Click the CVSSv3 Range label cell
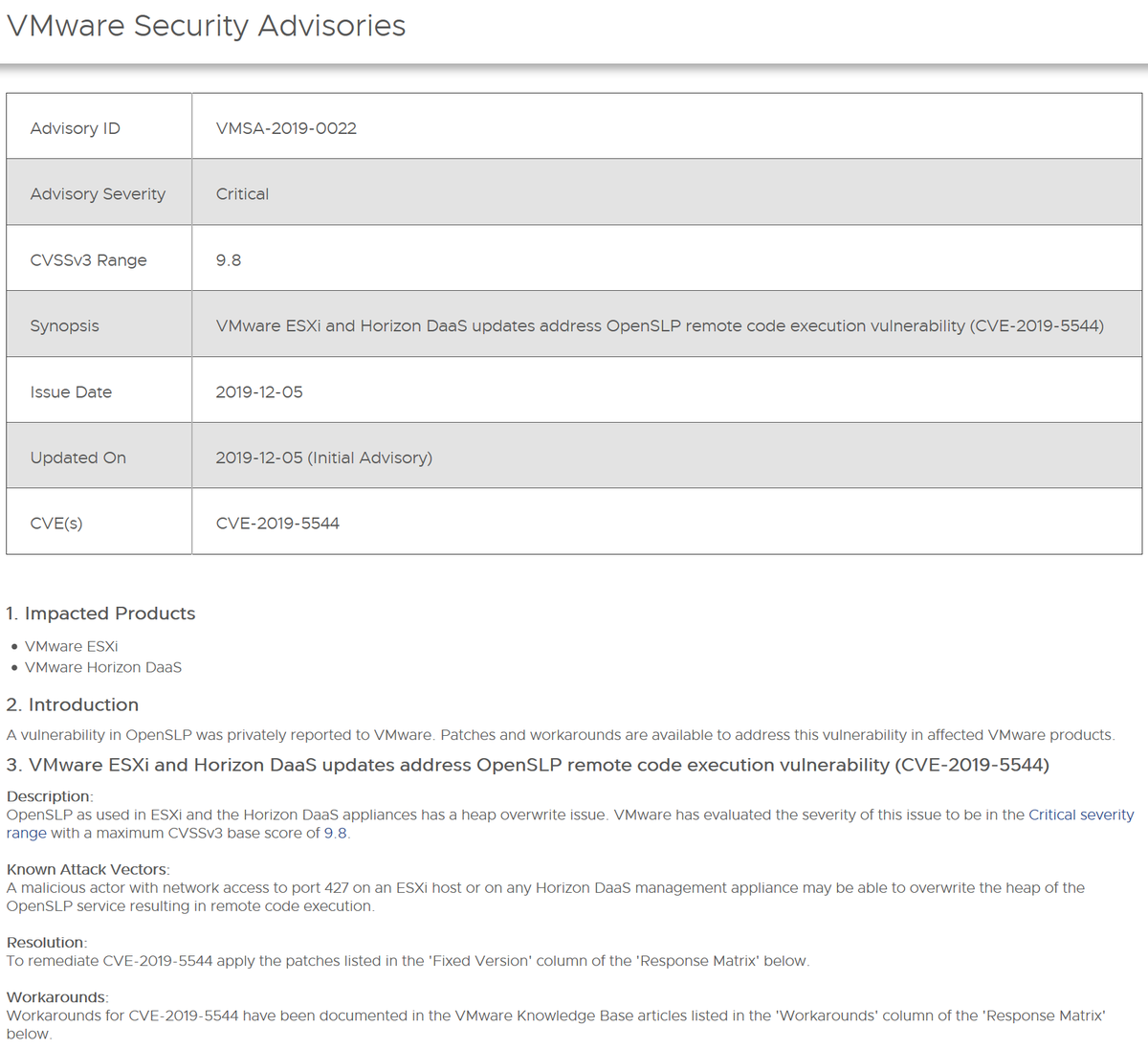 99,258
